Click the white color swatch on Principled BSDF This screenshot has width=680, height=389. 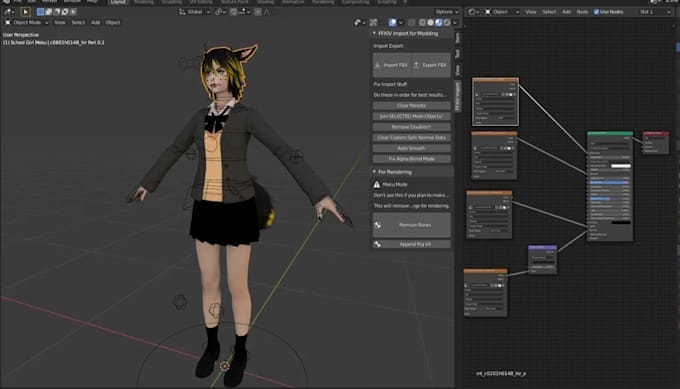tap(621, 166)
